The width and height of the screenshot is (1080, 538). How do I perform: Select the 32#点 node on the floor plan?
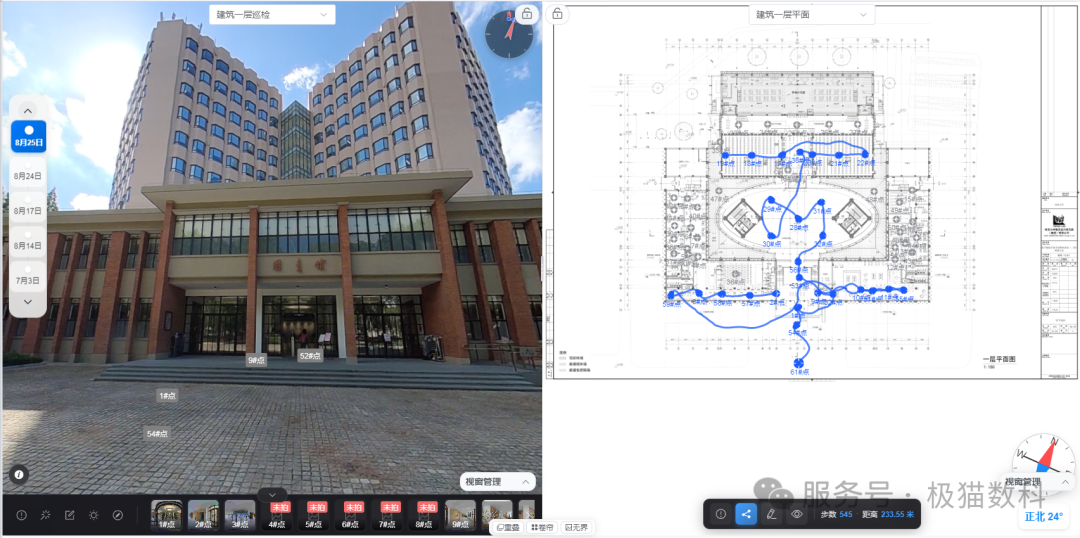[x=822, y=236]
